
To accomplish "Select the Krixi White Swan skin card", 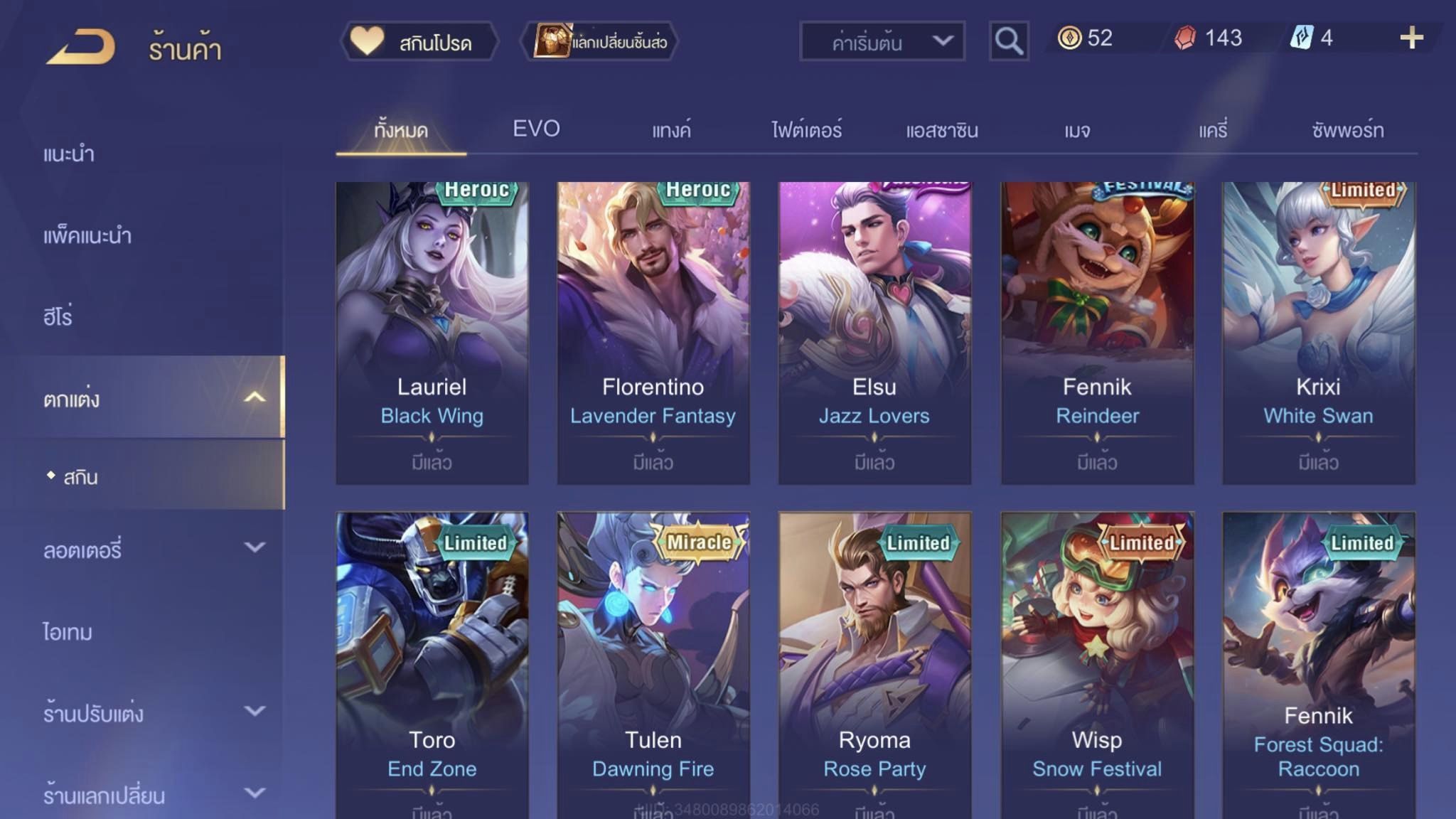I will 1319,333.
